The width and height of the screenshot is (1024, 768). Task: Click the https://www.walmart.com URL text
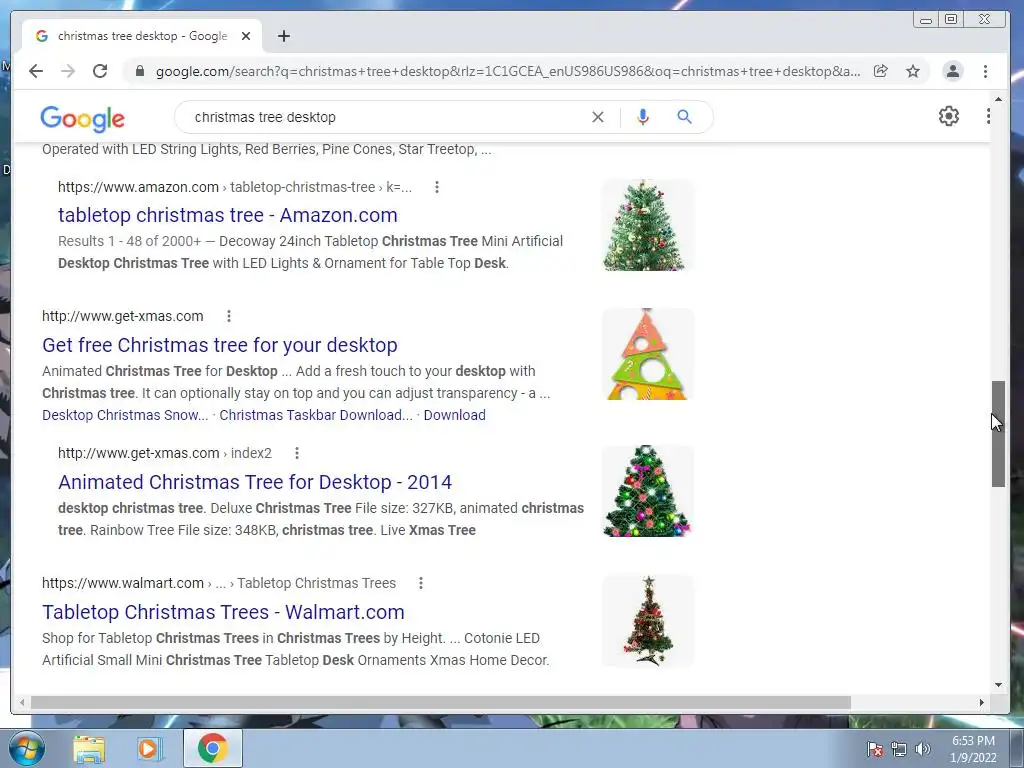coord(123,583)
